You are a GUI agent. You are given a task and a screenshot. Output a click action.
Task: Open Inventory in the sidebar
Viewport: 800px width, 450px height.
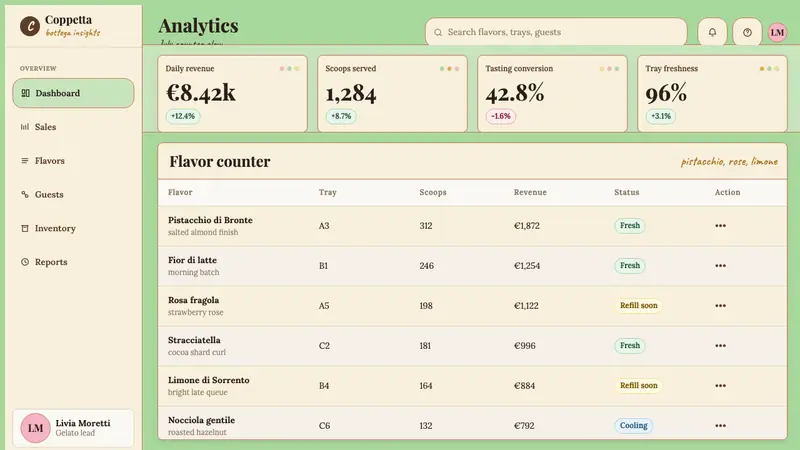click(73, 228)
